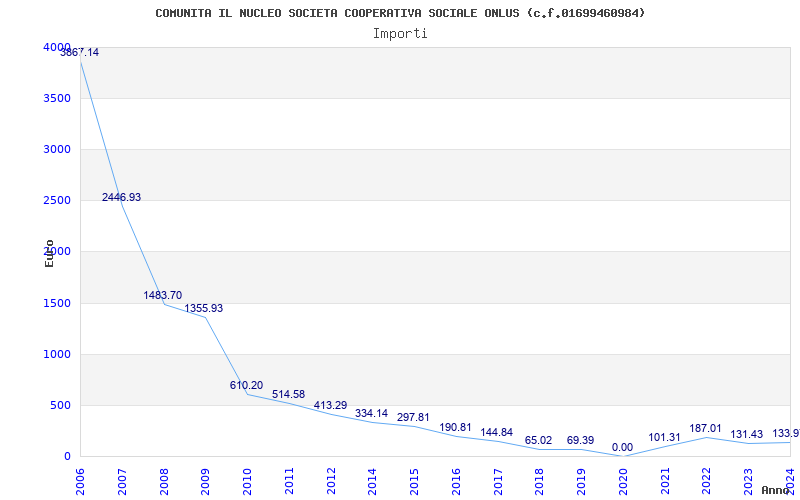Select data label 2446.93
800x500 pixels.
121,197
